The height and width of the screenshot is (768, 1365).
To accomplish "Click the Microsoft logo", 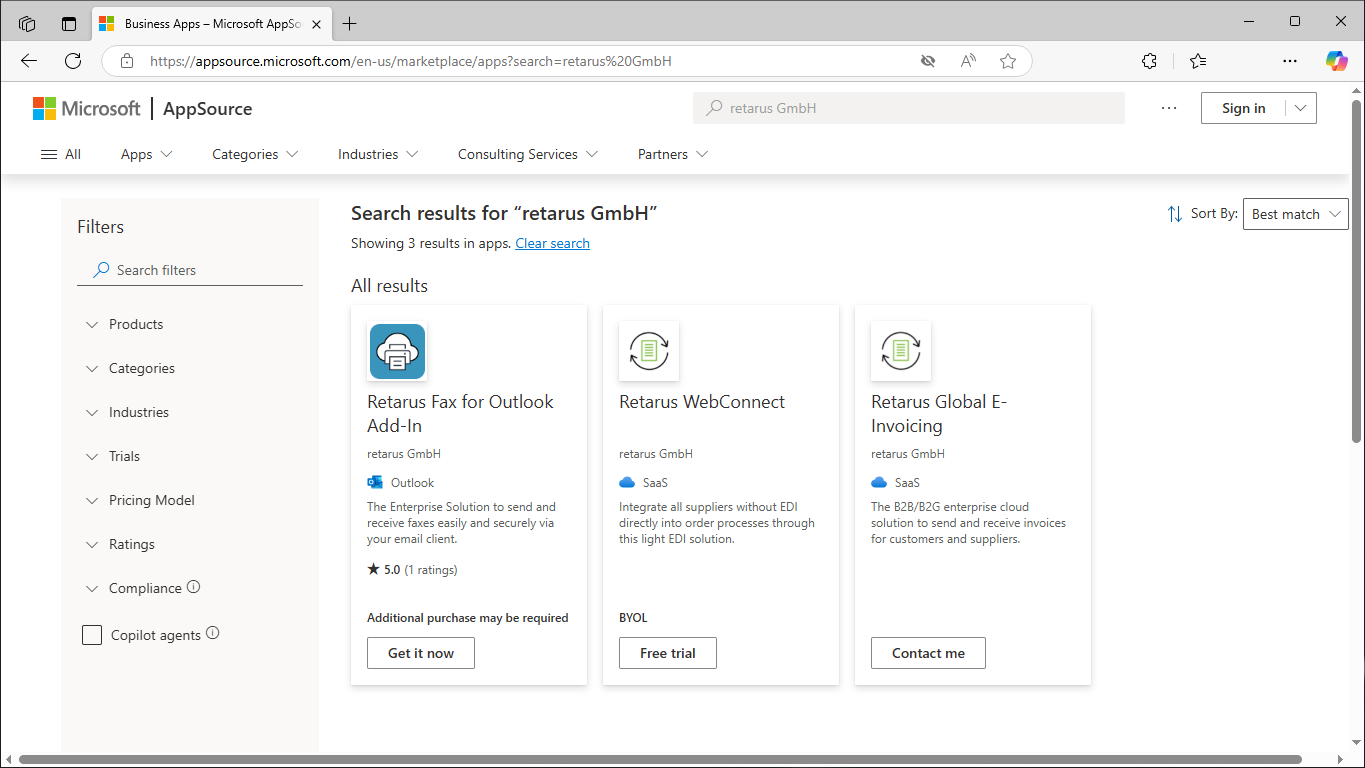I will tap(86, 108).
